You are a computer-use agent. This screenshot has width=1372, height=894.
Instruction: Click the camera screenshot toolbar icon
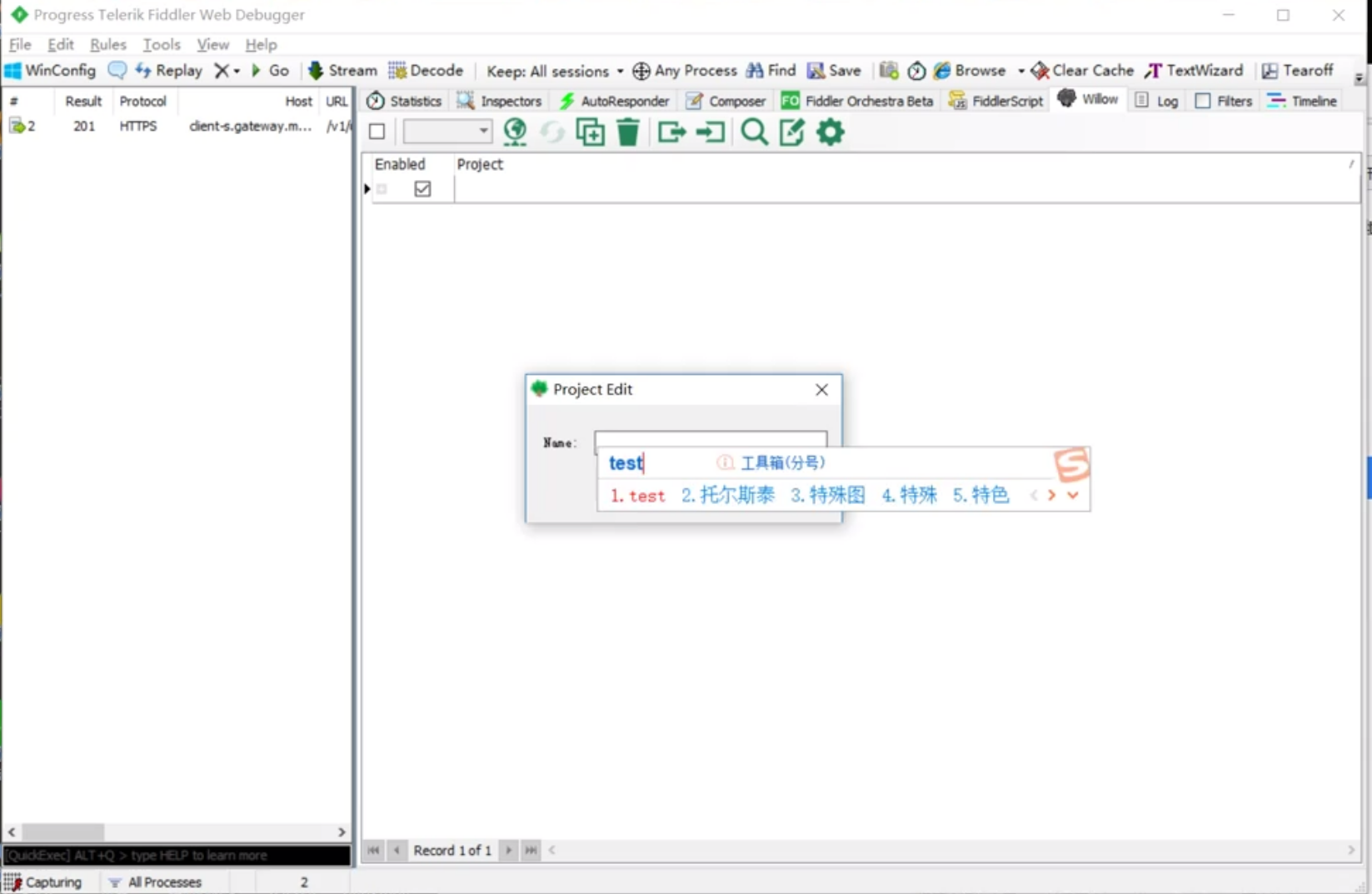[x=889, y=71]
